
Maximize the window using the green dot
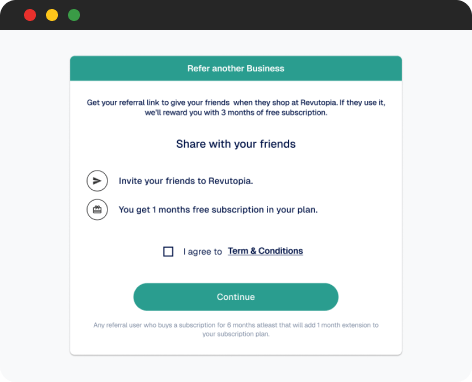pyautogui.click(x=74, y=15)
